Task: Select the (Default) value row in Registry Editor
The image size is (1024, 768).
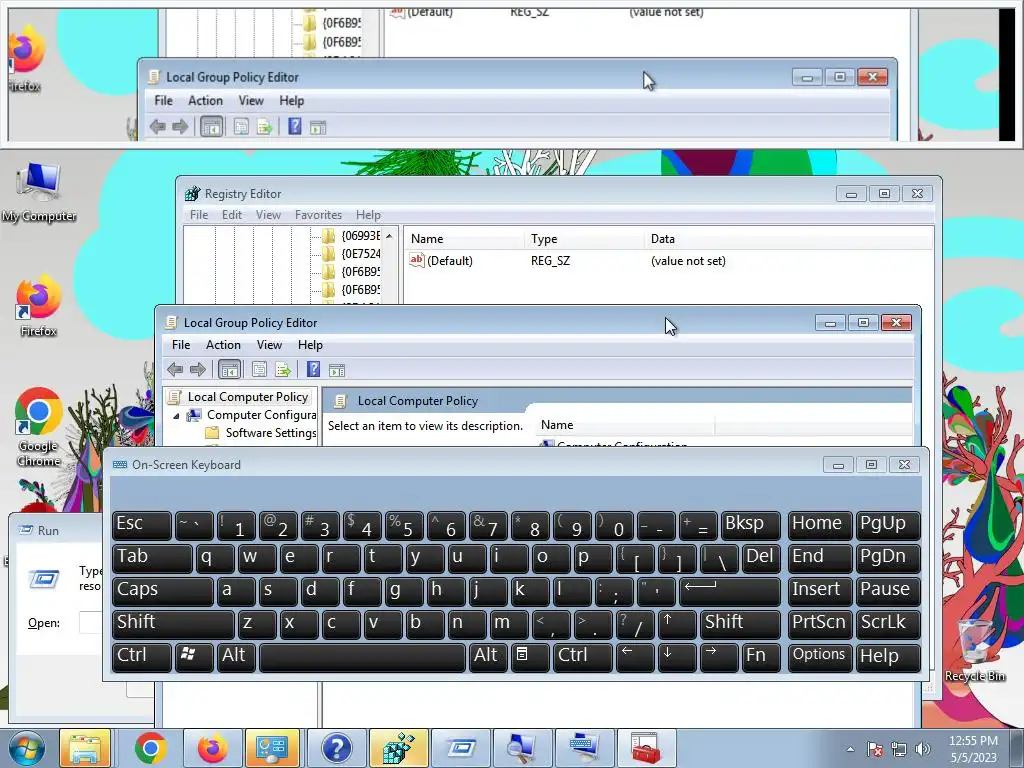Action: coord(666,261)
